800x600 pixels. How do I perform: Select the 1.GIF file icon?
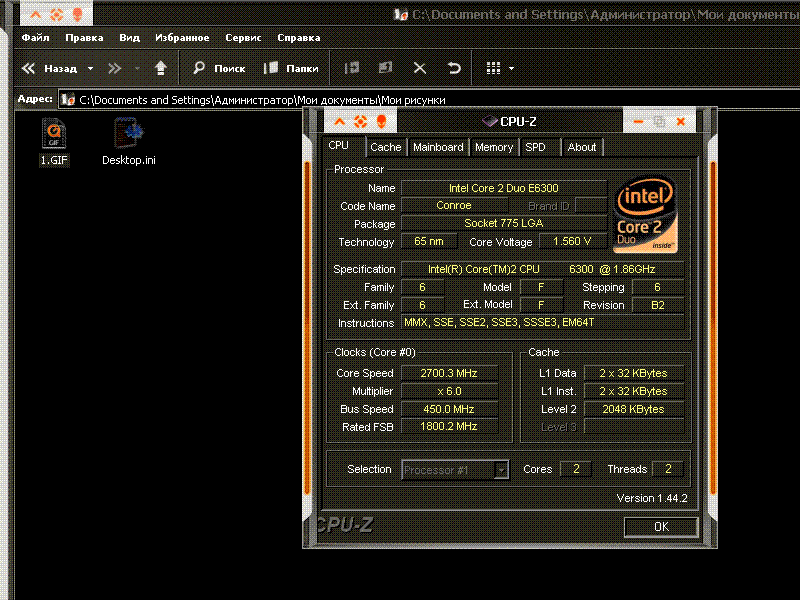pyautogui.click(x=53, y=133)
